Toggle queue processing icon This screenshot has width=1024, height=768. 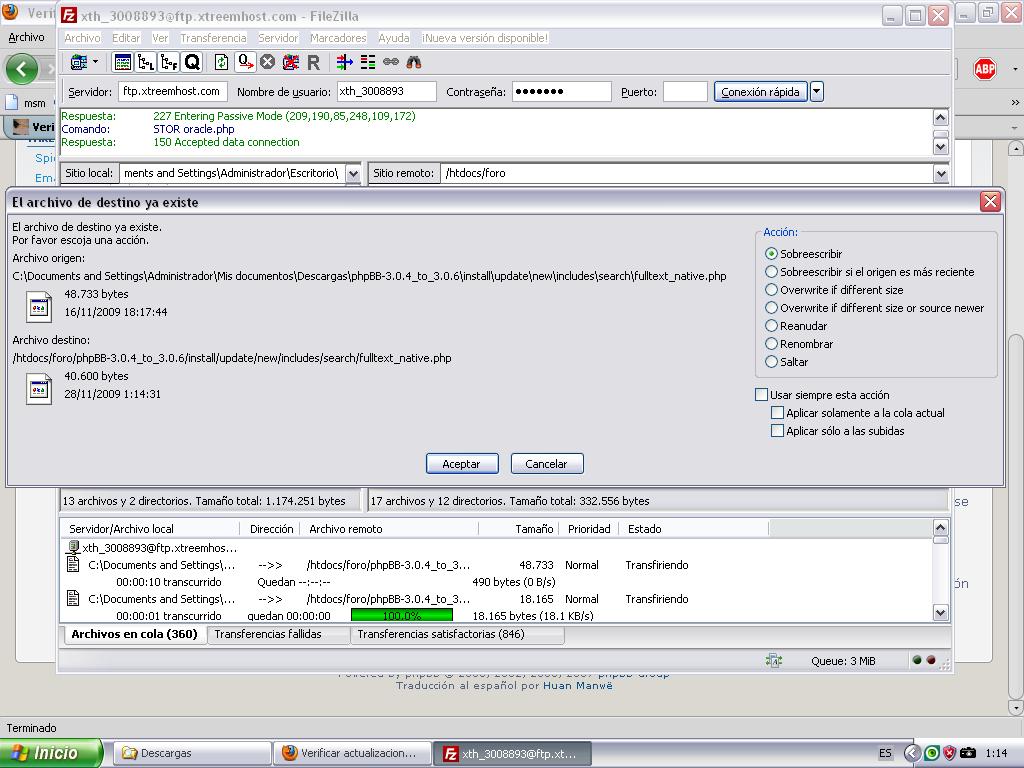pos(246,62)
